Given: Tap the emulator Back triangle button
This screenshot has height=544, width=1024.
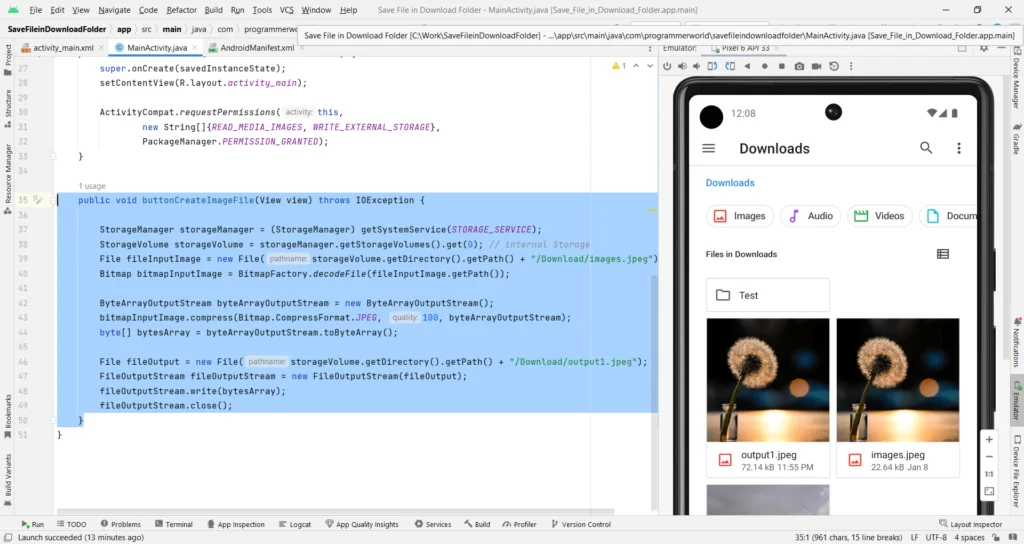Looking at the screenshot, I should 747,66.
